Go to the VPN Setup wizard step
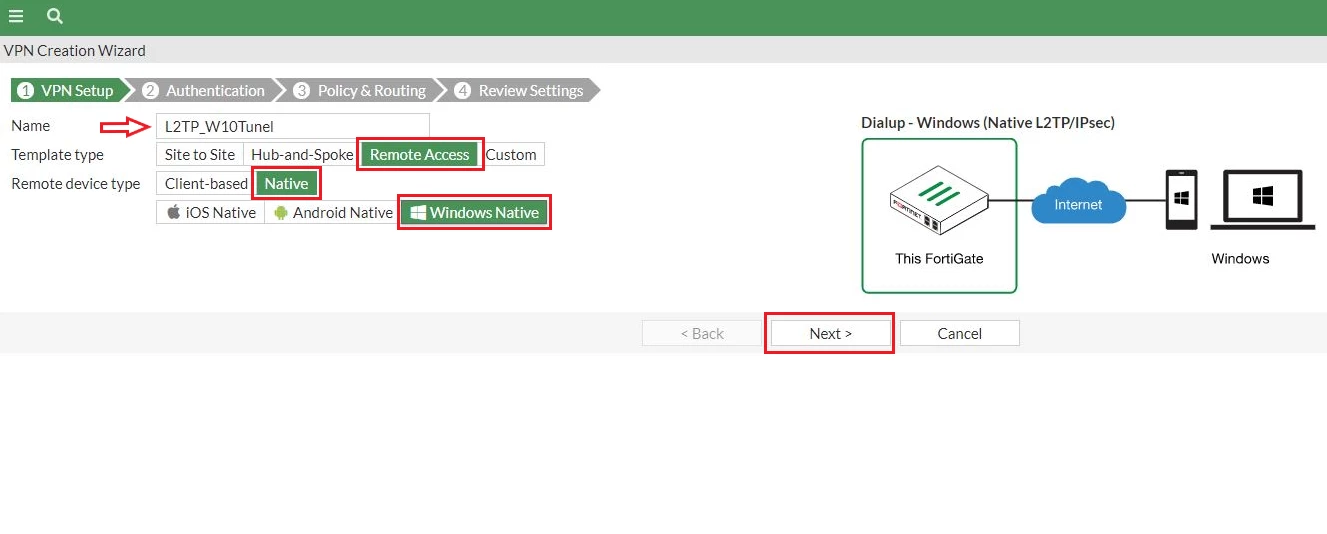The width and height of the screenshot is (1327, 534). point(67,90)
